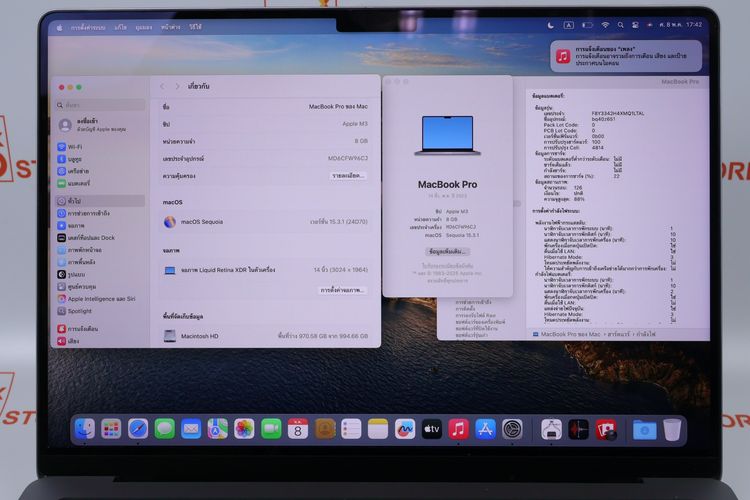Open FaceTime from the Dock
Viewport: 750px width, 500px height.
pyautogui.click(x=271, y=429)
